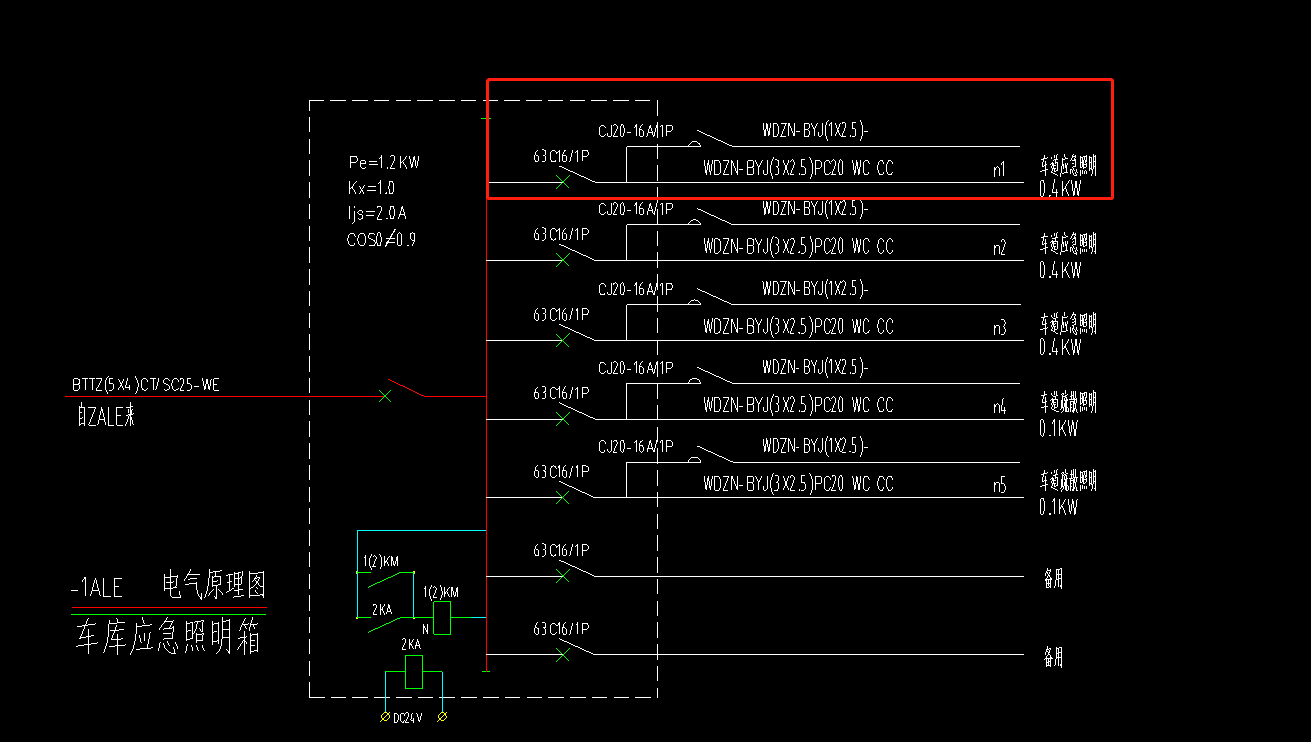Screen dimensions: 1311x742
Task: Pick the green 2KA contact switch line
Action: [x=385, y=624]
